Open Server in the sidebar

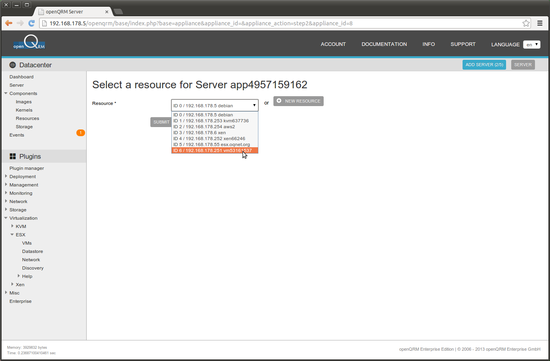16,85
